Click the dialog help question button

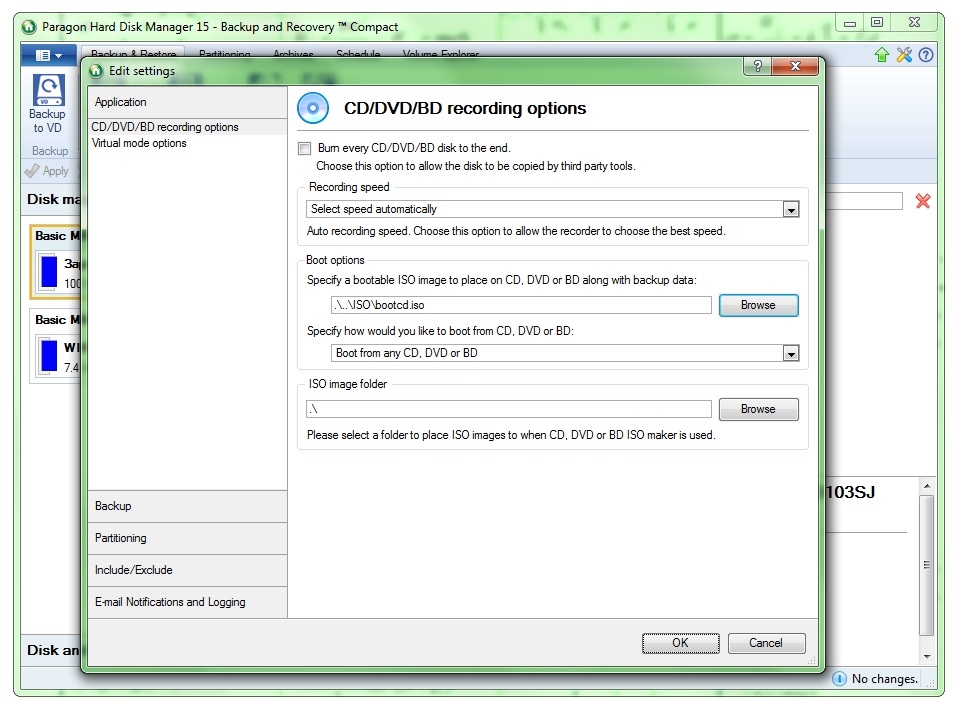pyautogui.click(x=758, y=66)
